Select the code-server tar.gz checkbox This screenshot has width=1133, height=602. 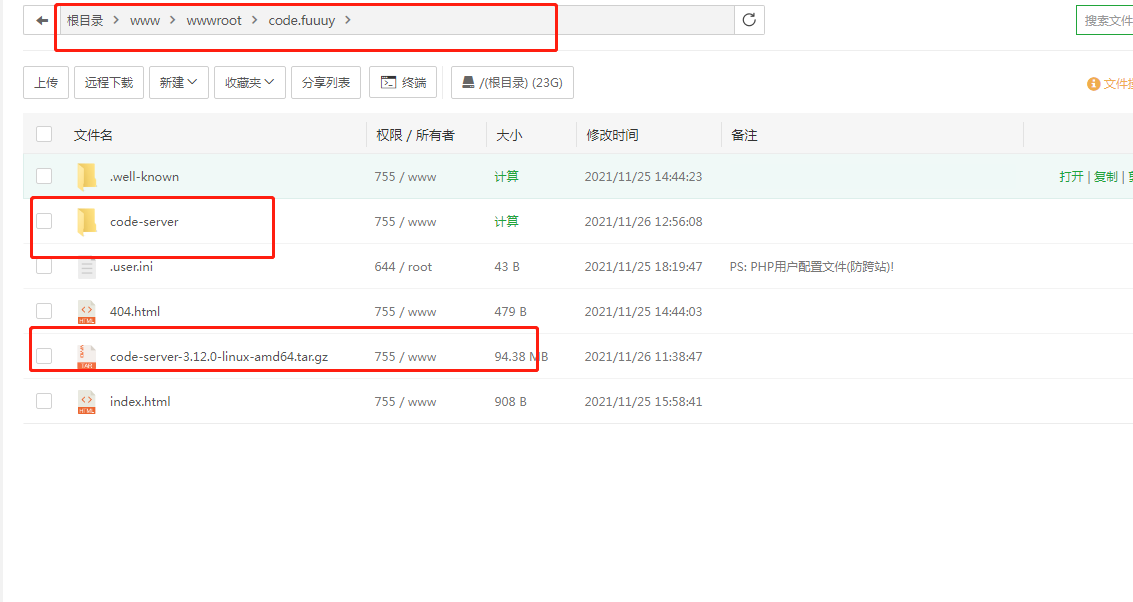pyautogui.click(x=44, y=356)
